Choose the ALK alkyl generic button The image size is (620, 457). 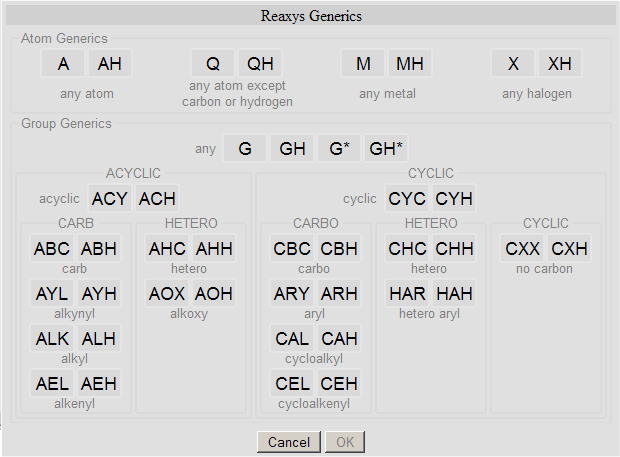[x=52, y=339]
